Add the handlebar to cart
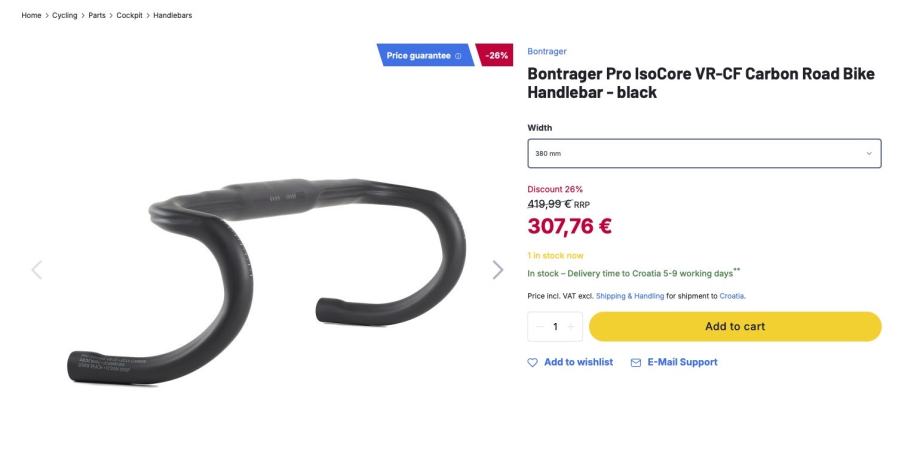This screenshot has height=449, width=920. (x=735, y=326)
